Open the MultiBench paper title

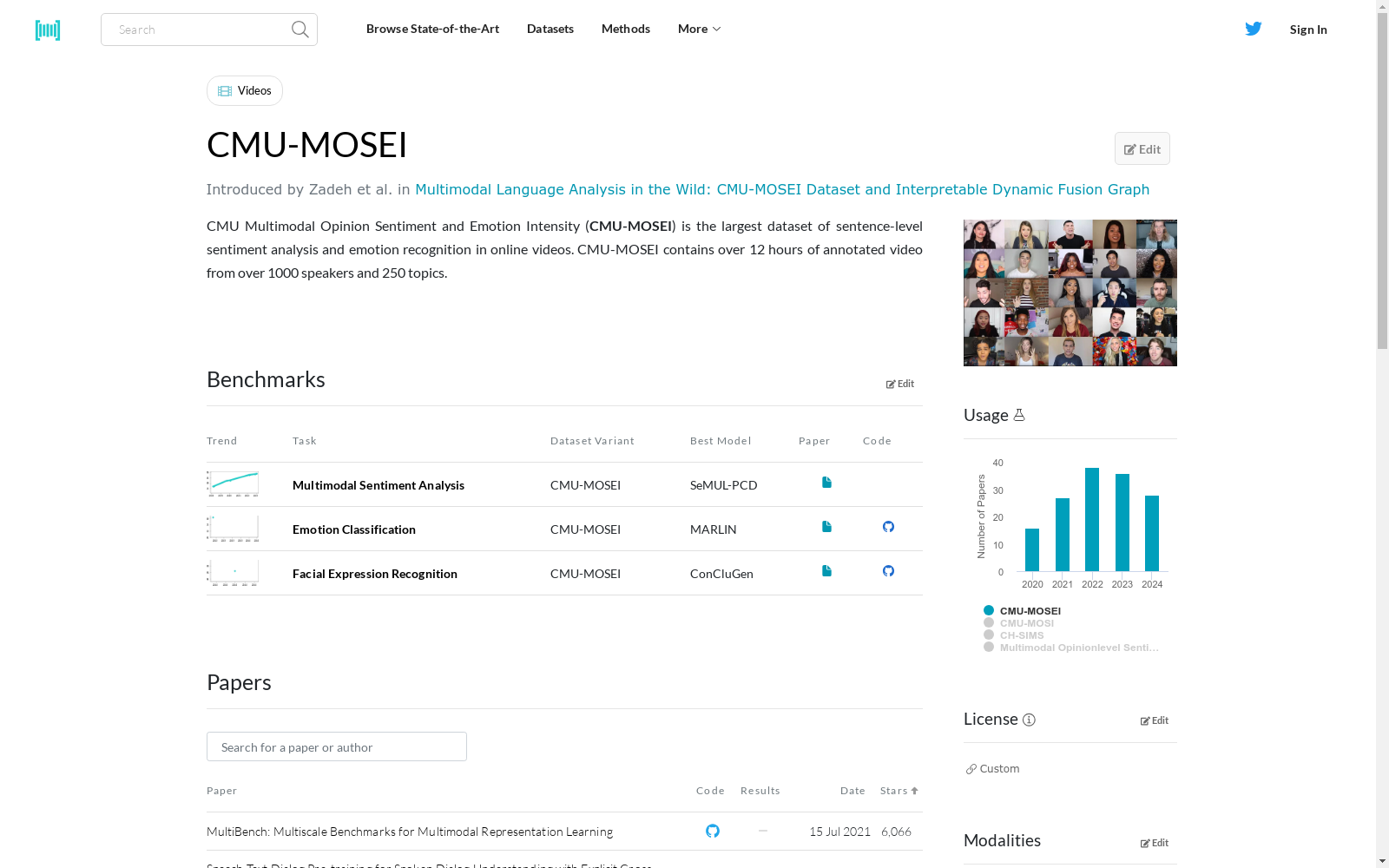tap(410, 832)
